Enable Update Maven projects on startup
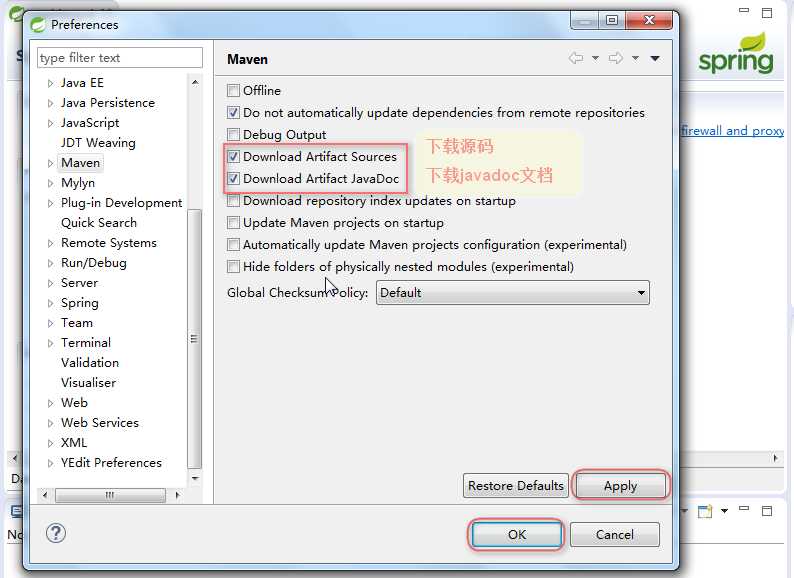This screenshot has width=794, height=578. coord(233,222)
